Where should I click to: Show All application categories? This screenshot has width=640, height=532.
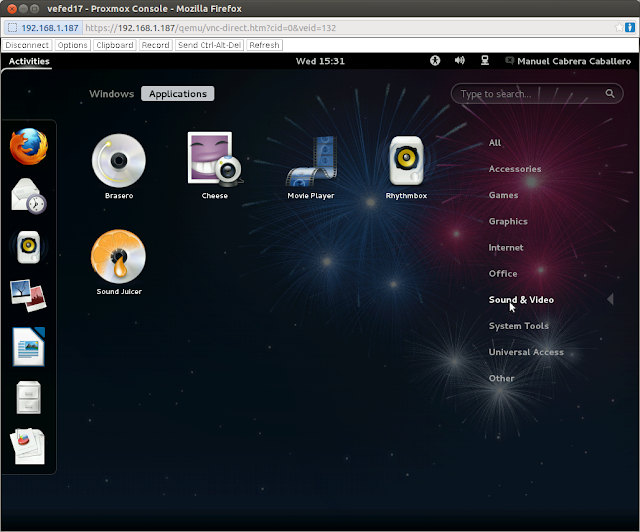coord(495,142)
